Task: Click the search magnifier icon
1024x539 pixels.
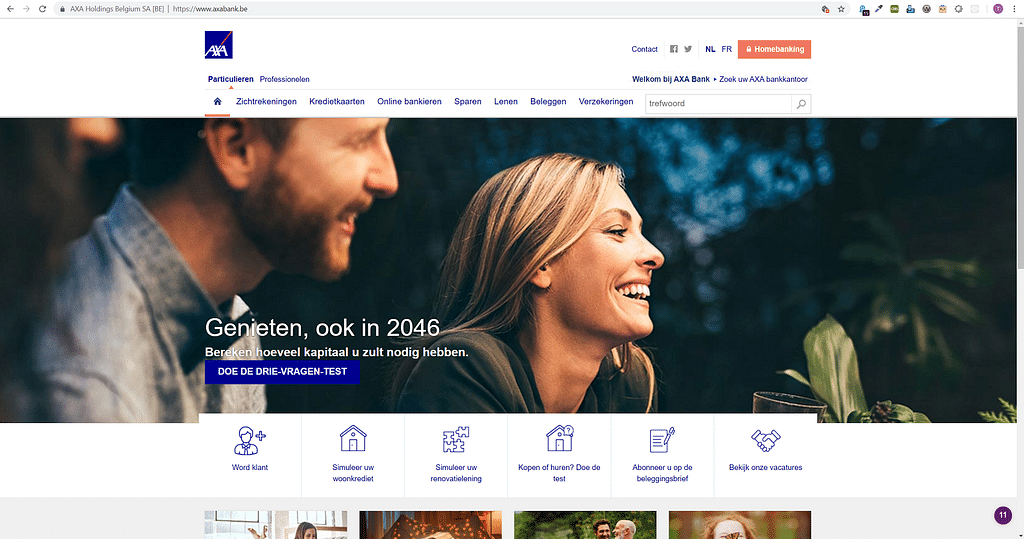Action: coord(800,103)
